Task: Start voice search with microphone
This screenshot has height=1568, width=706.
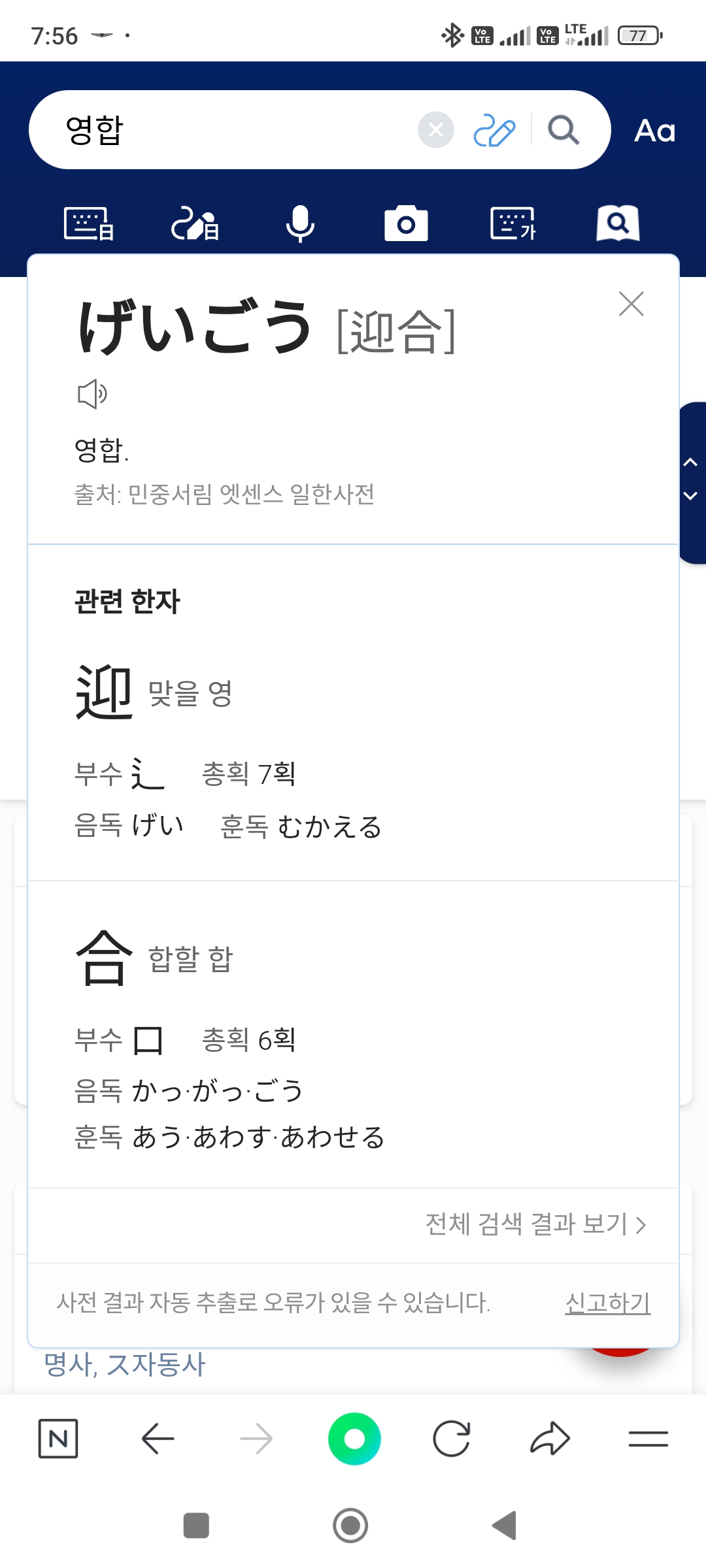Action: [300, 224]
